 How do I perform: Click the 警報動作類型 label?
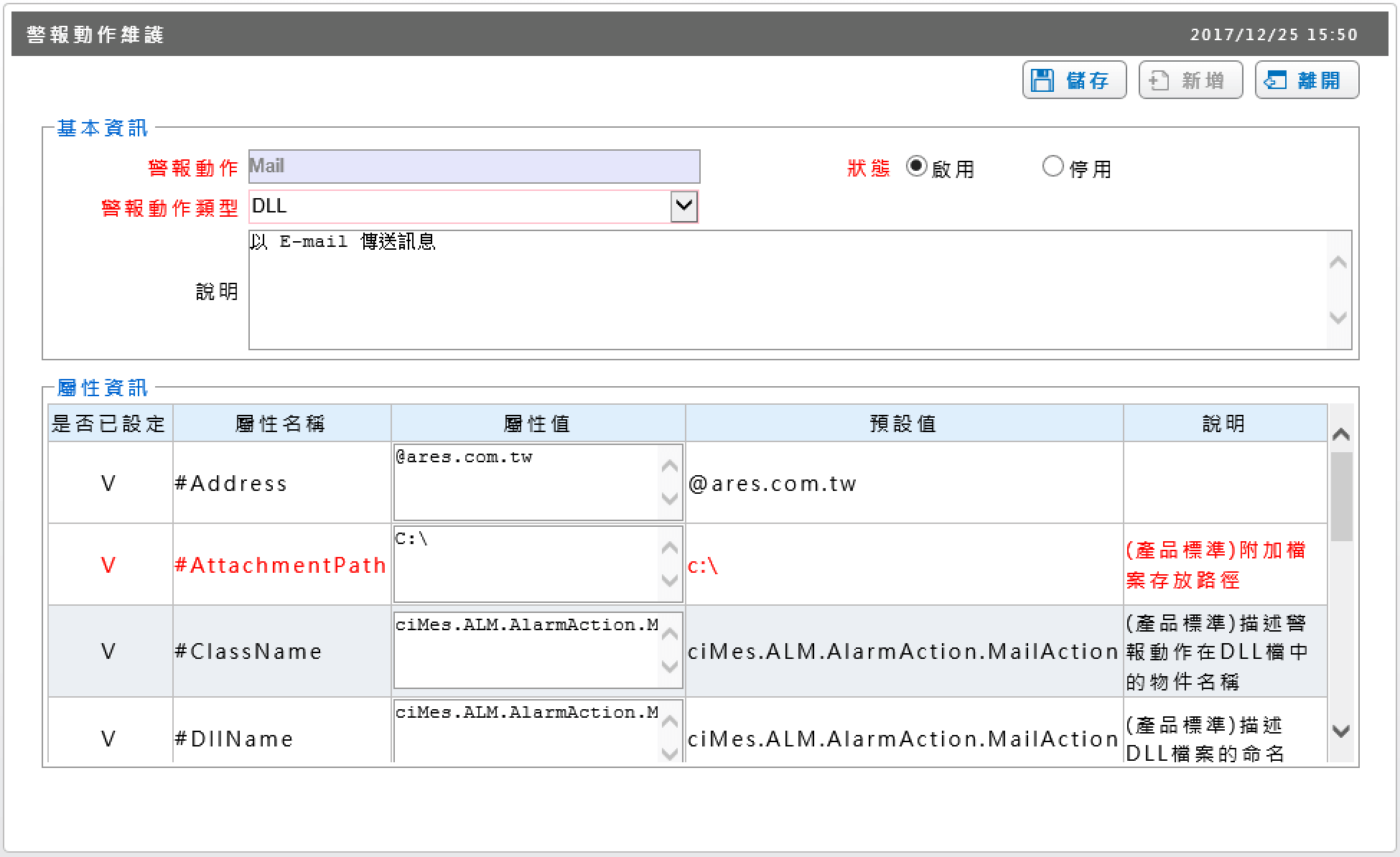click(169, 208)
